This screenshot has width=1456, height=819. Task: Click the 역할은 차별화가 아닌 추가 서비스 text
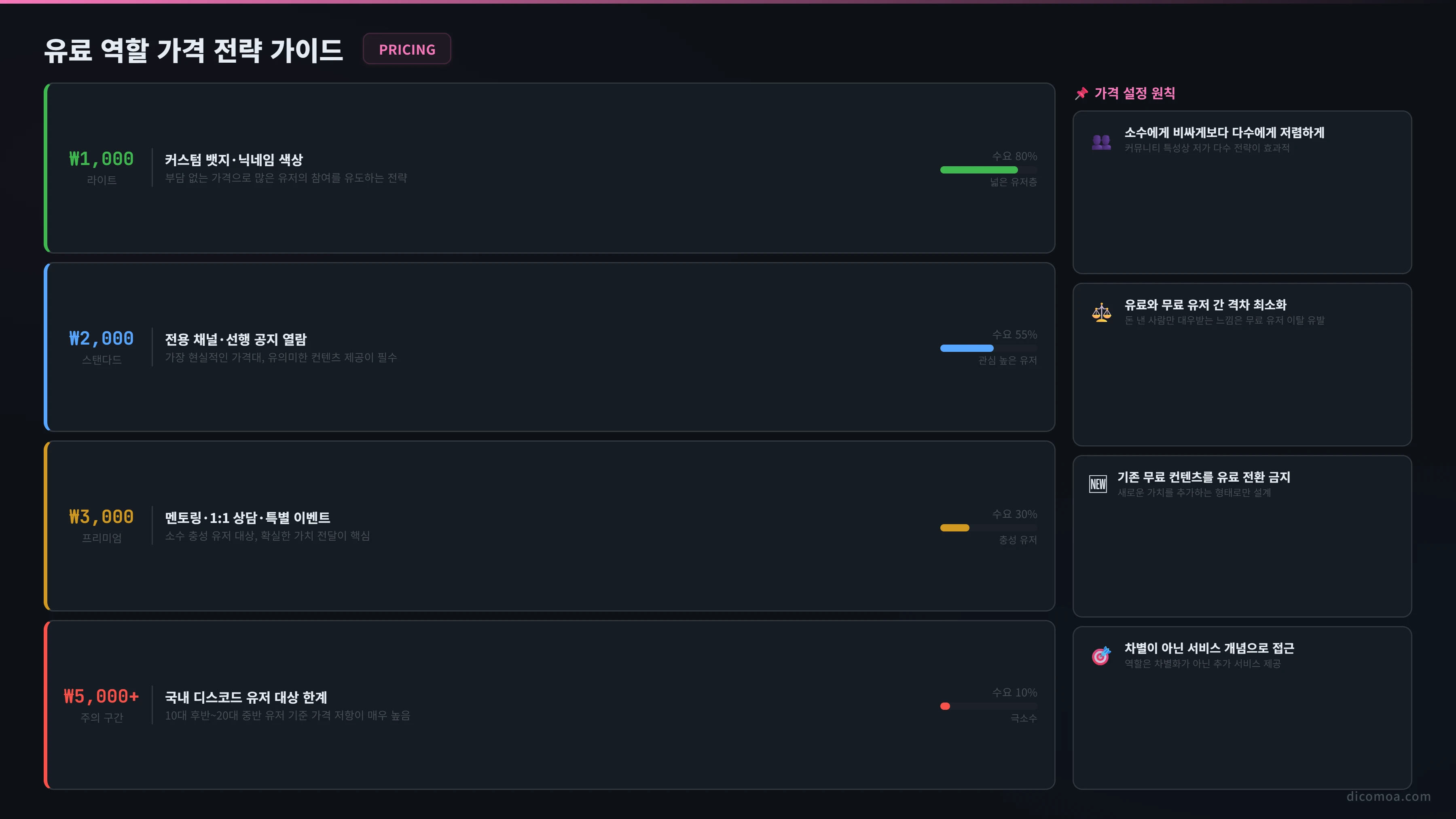click(1202, 664)
